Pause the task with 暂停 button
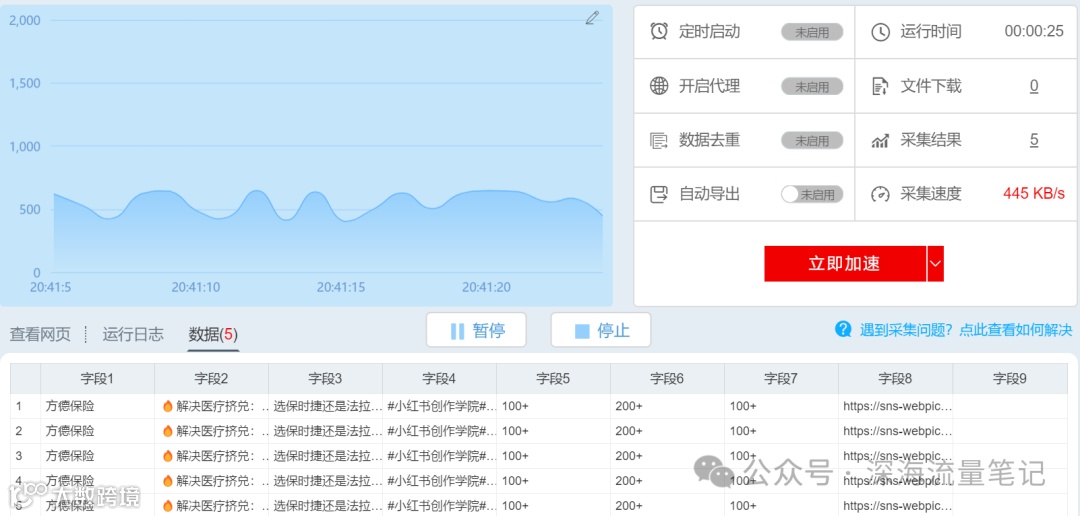This screenshot has width=1080, height=516. pyautogui.click(x=477, y=331)
